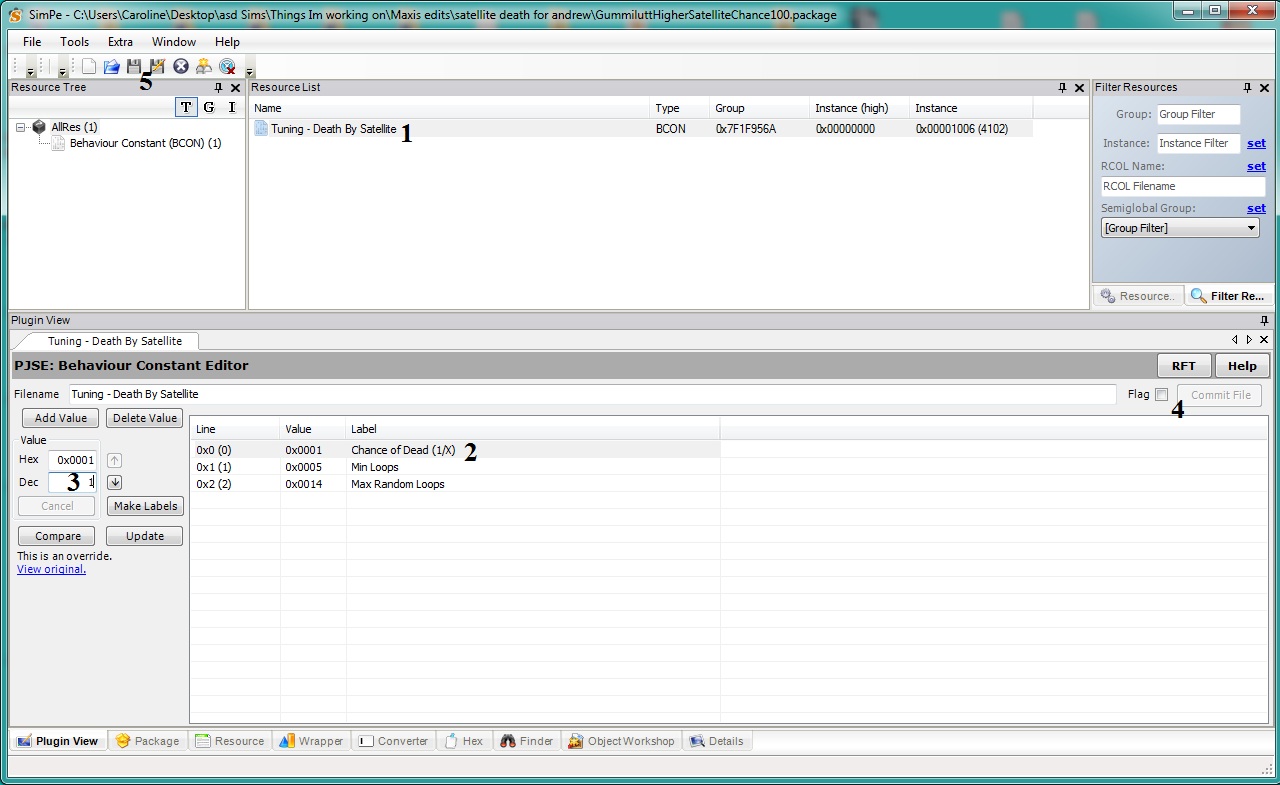Click the set link next to Semiglobal Group
This screenshot has height=785, width=1280.
pos(1256,208)
